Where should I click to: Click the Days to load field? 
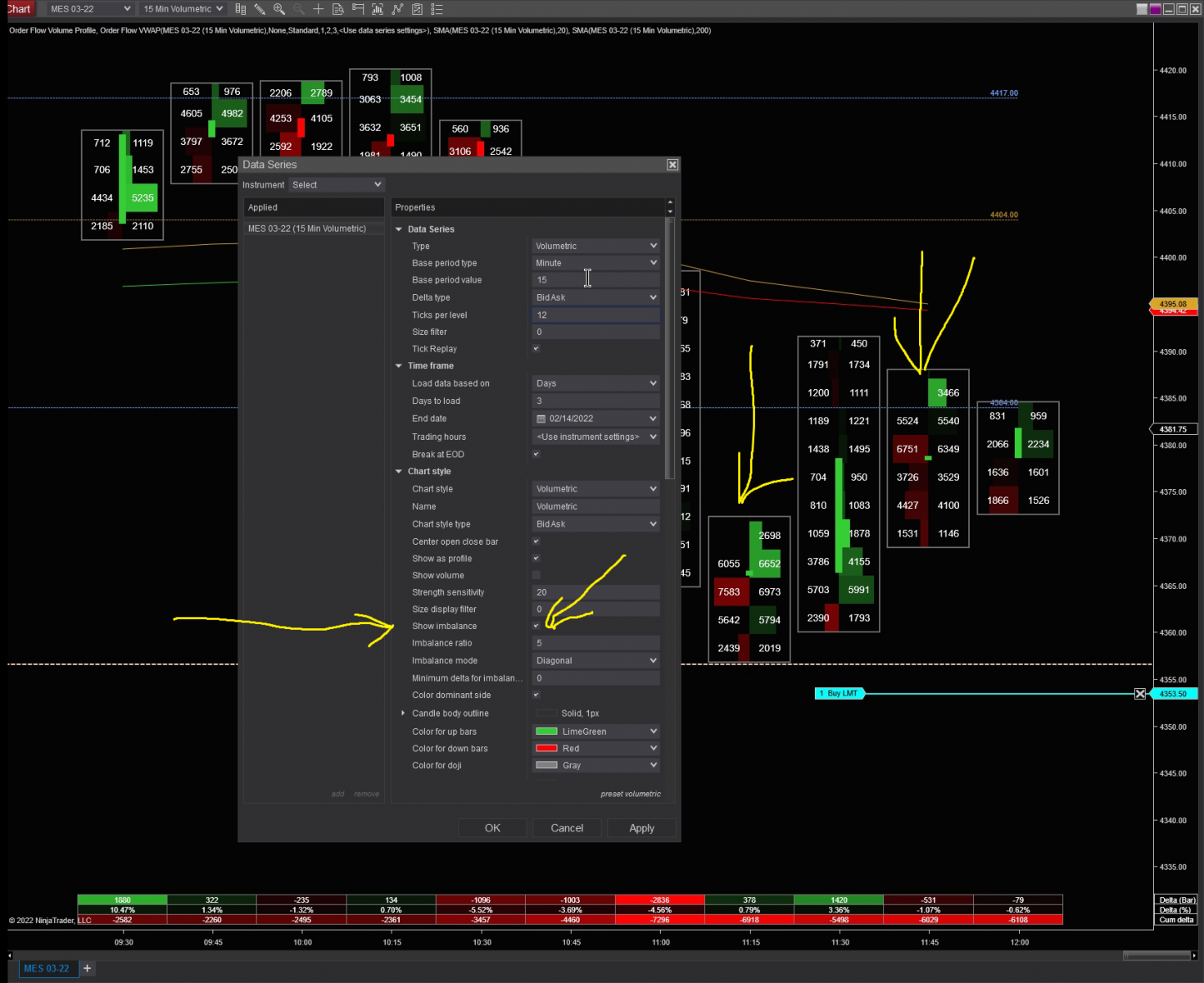[x=595, y=401]
